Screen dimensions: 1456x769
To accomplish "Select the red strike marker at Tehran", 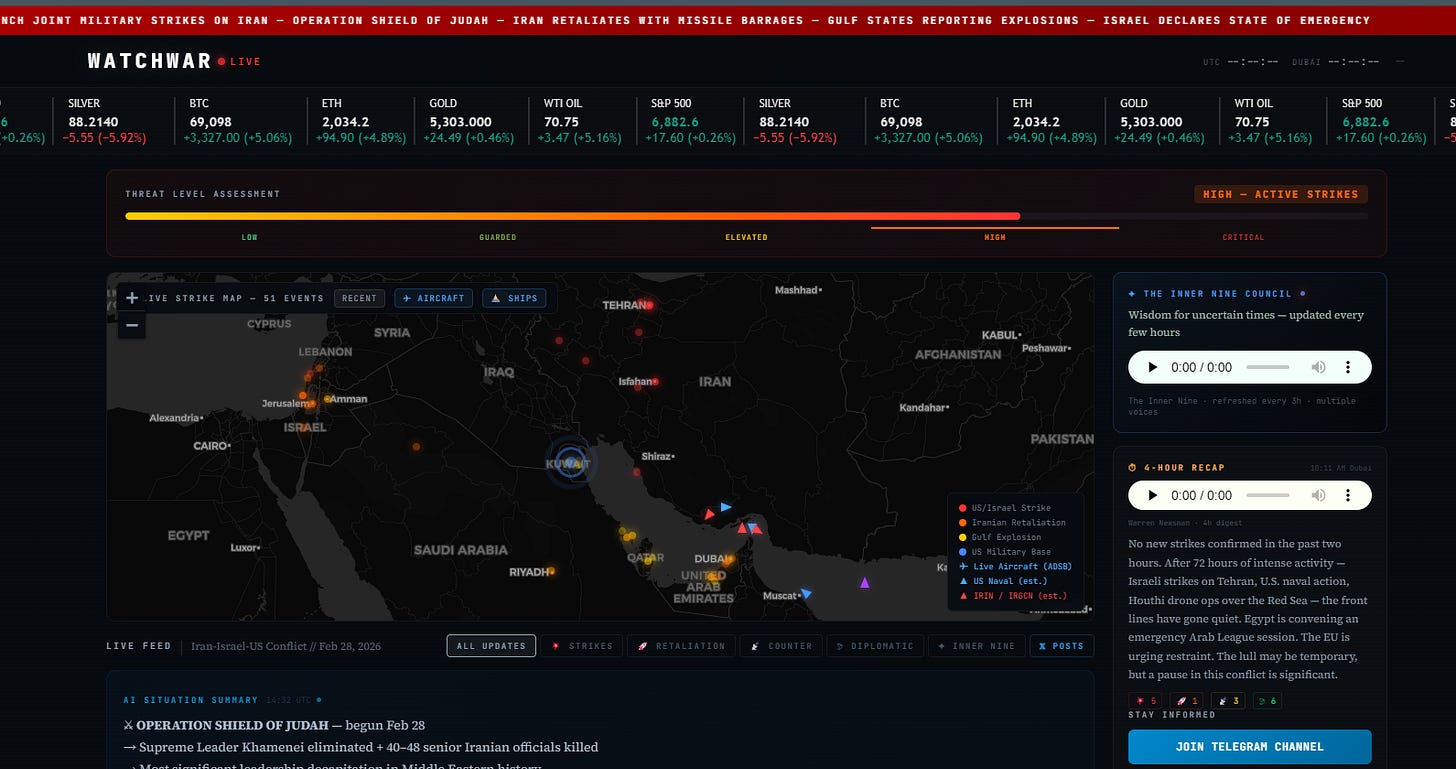I will [x=649, y=305].
